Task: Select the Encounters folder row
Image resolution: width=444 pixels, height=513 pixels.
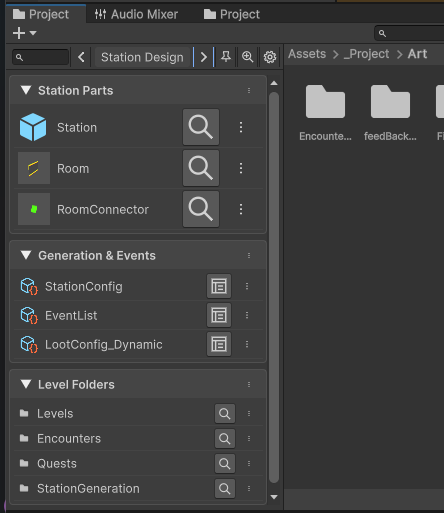Action: tap(138, 439)
